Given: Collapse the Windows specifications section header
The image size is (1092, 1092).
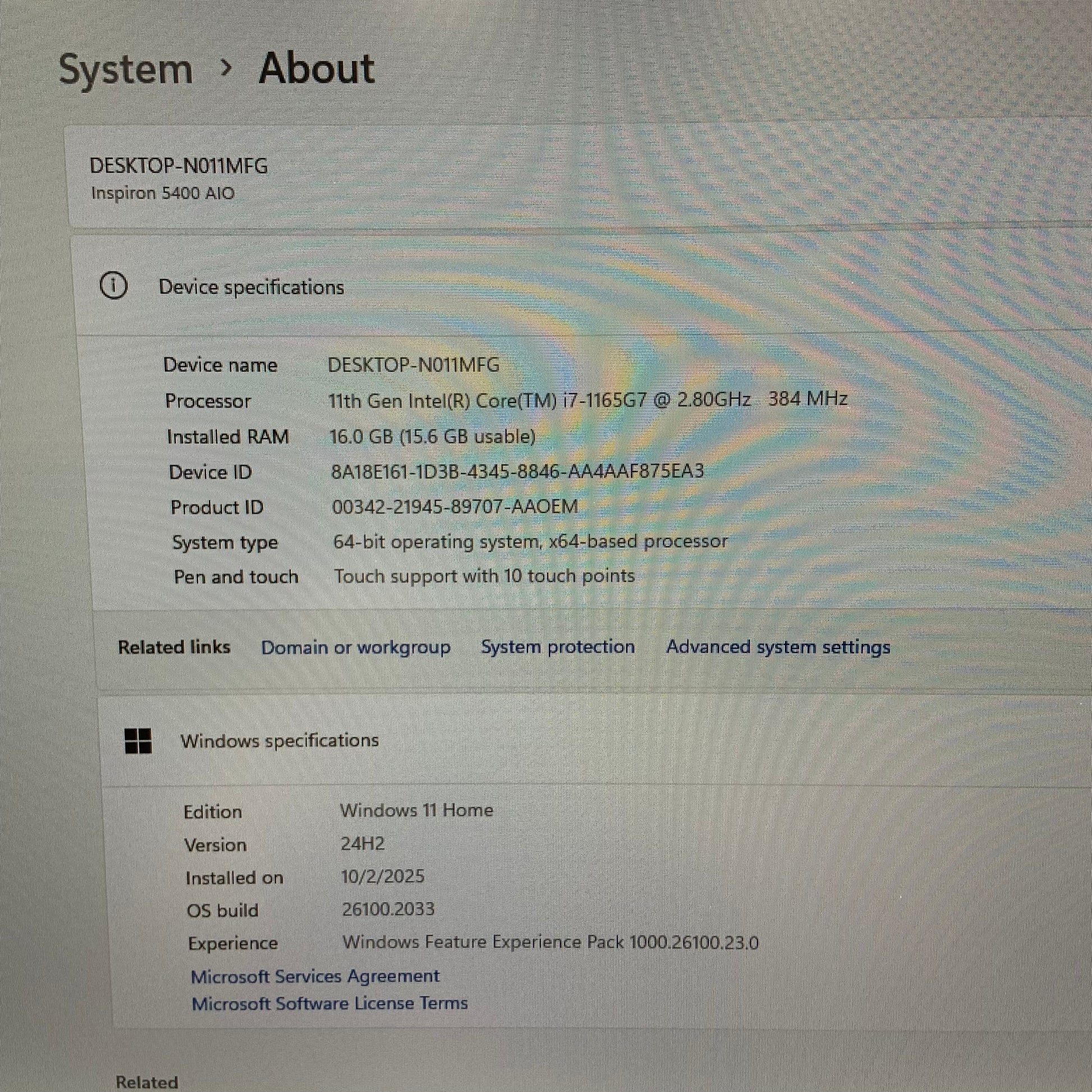Looking at the screenshot, I should (279, 740).
